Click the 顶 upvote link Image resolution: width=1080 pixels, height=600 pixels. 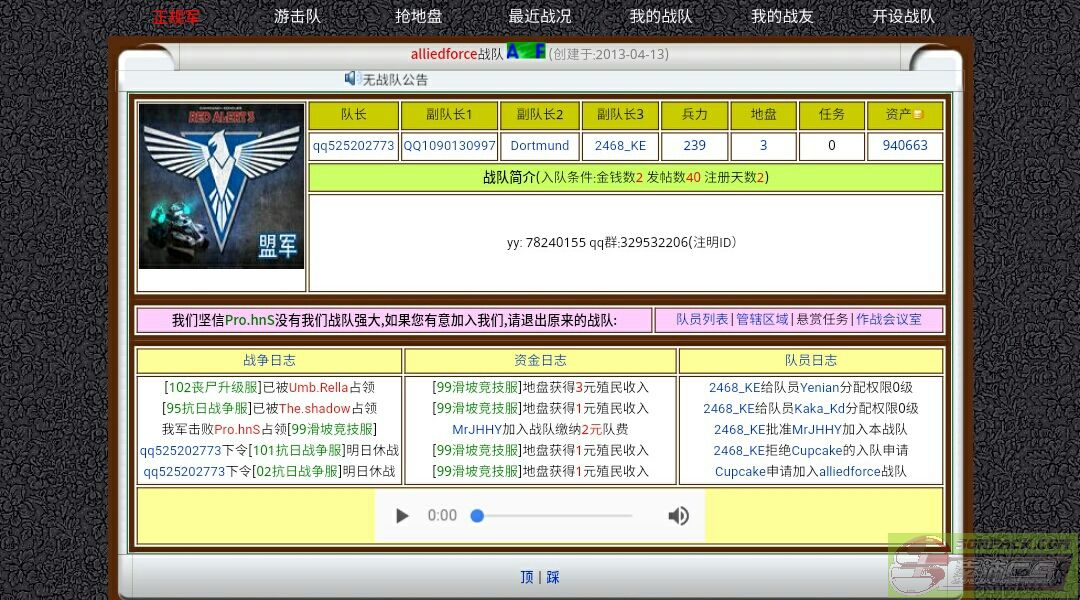(x=527, y=577)
